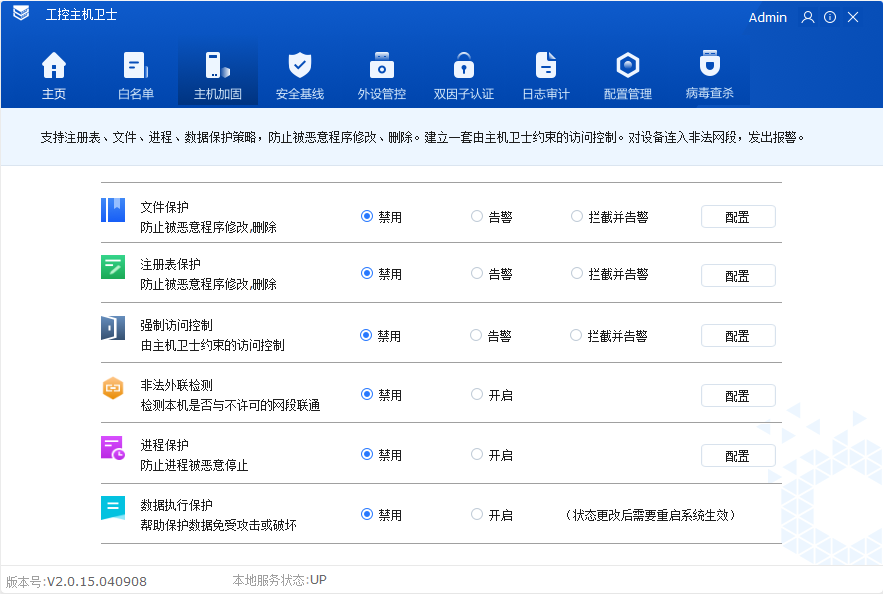This screenshot has width=883, height=594.
Task: Switch to 白名单 whitelist module
Action: (135, 72)
